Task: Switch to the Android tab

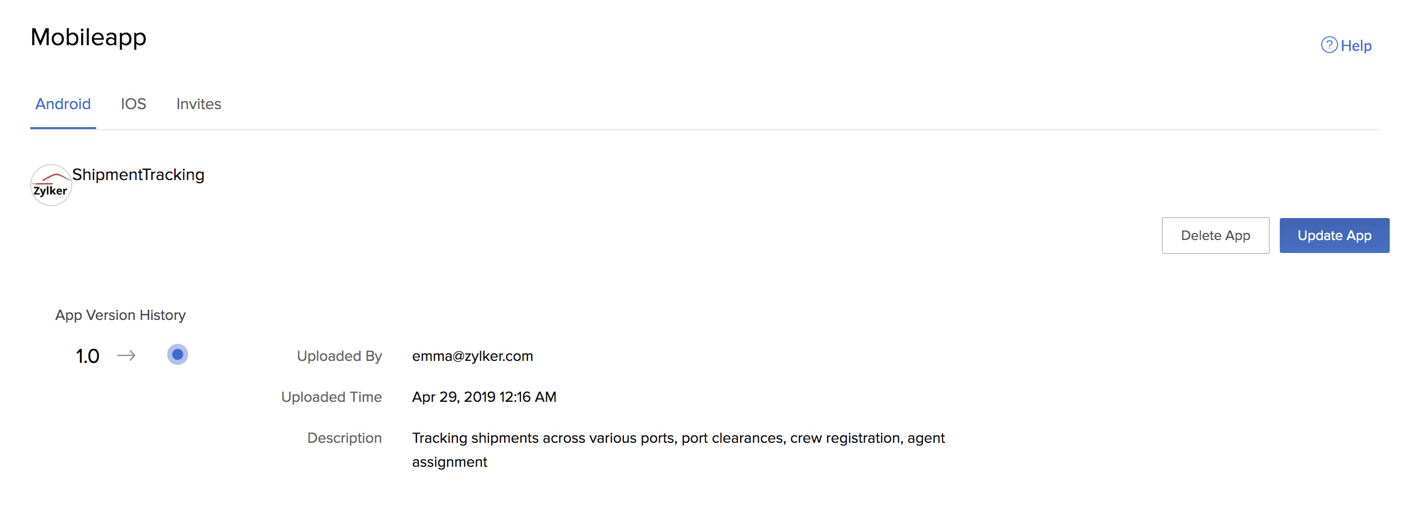Action: (x=63, y=104)
